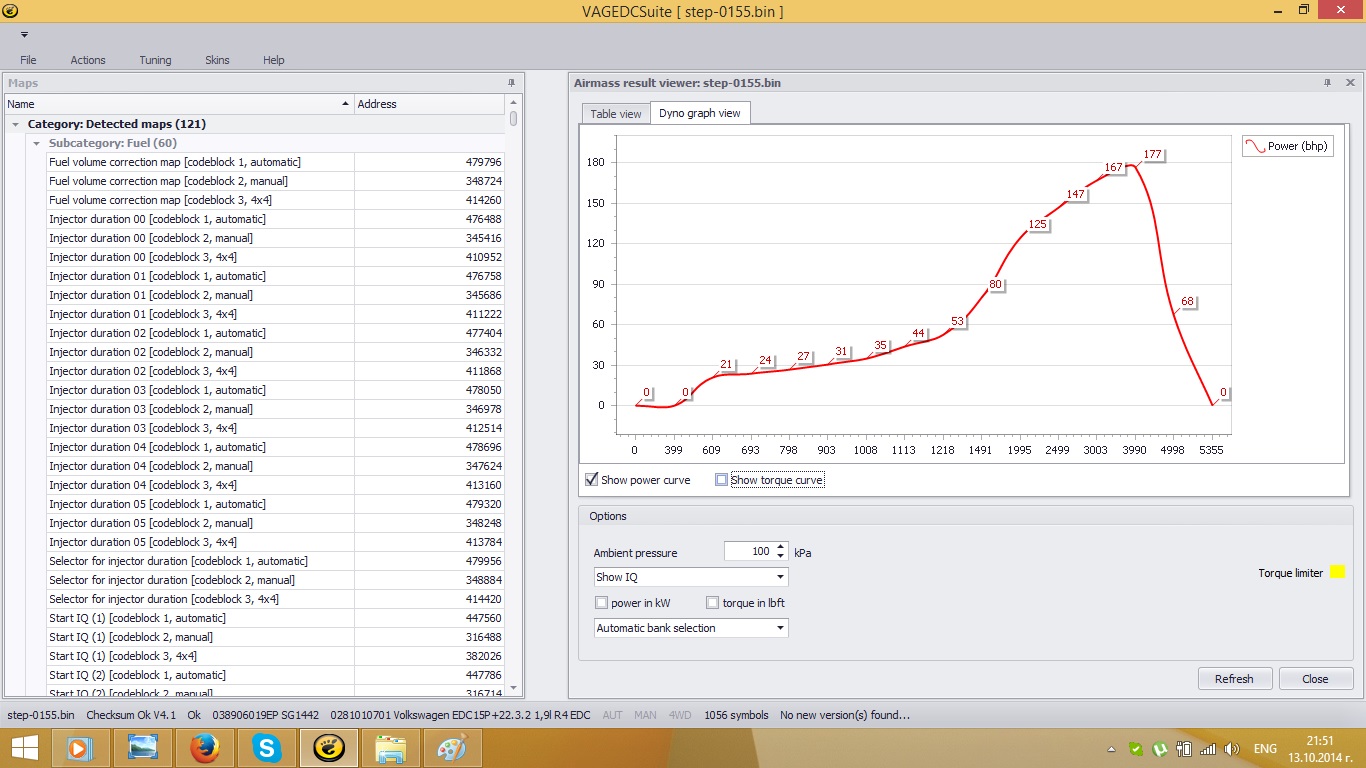This screenshot has width=1366, height=768.
Task: Open the Show IQ dropdown
Action: coord(780,577)
